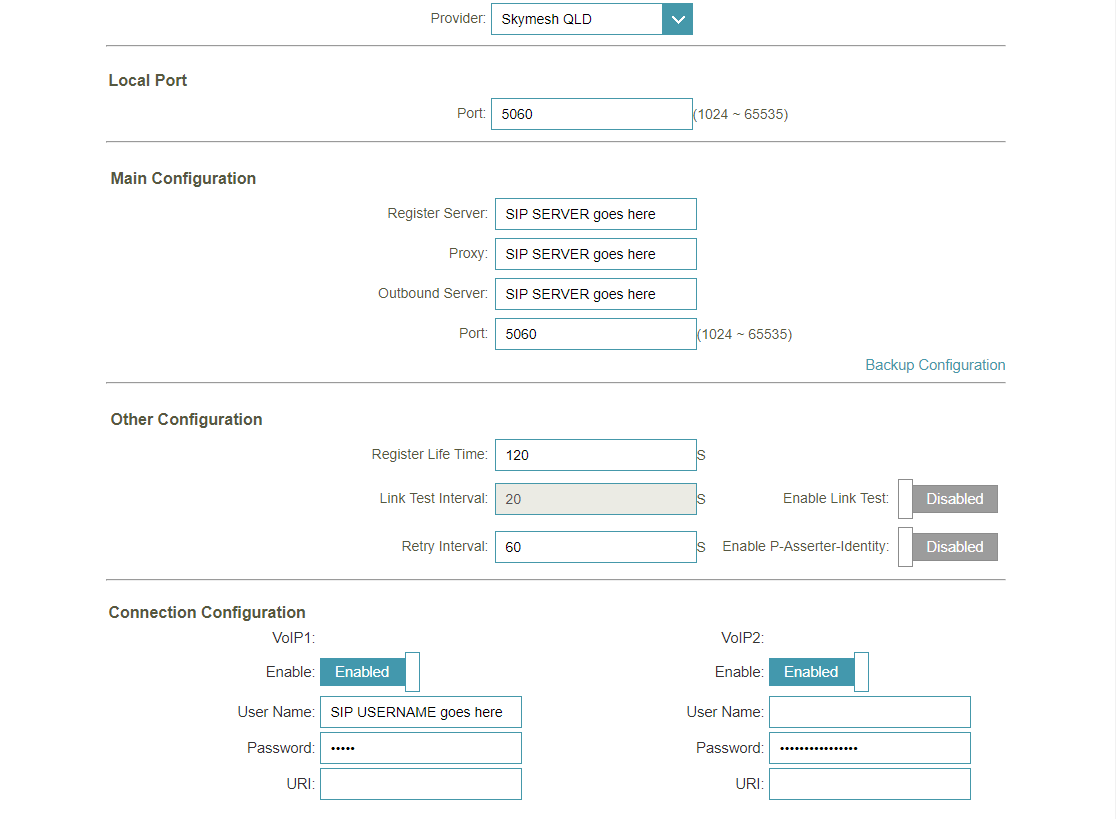The width and height of the screenshot is (1116, 819).
Task: Click the Local Port input field
Action: coord(591,114)
